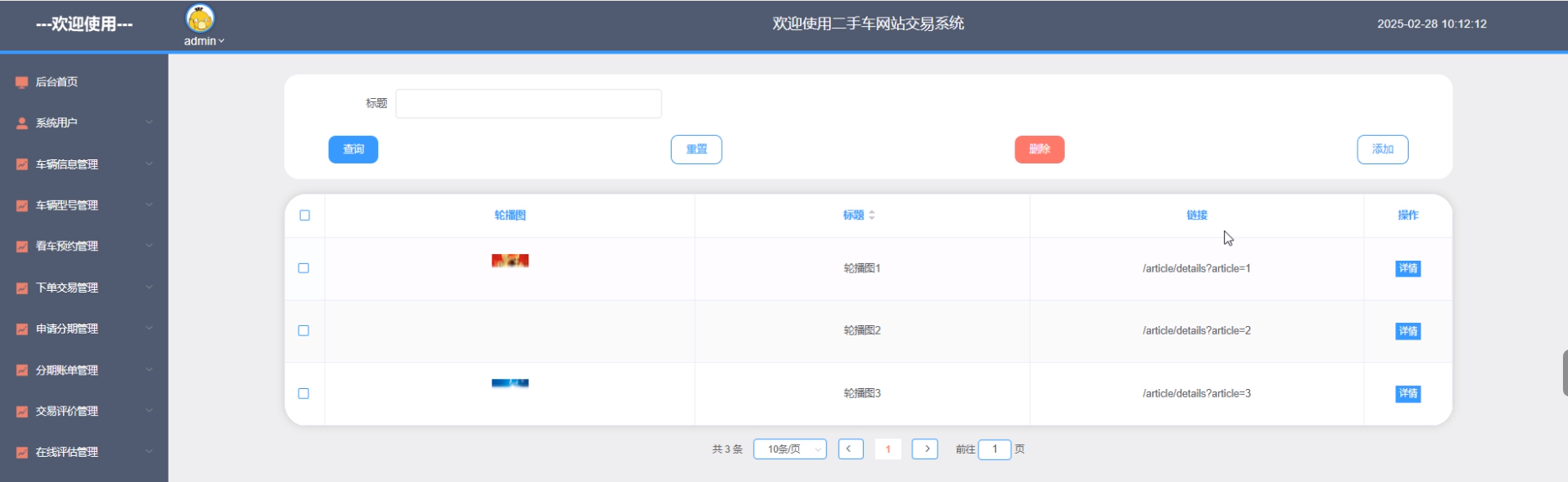Go to previous page arrow
The height and width of the screenshot is (482, 1568).
[850, 449]
